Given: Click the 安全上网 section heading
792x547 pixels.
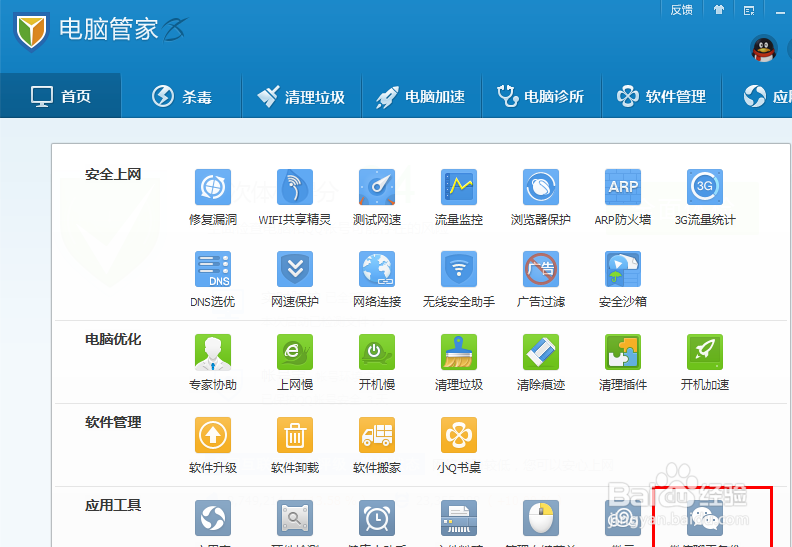Looking at the screenshot, I should click(x=113, y=175).
